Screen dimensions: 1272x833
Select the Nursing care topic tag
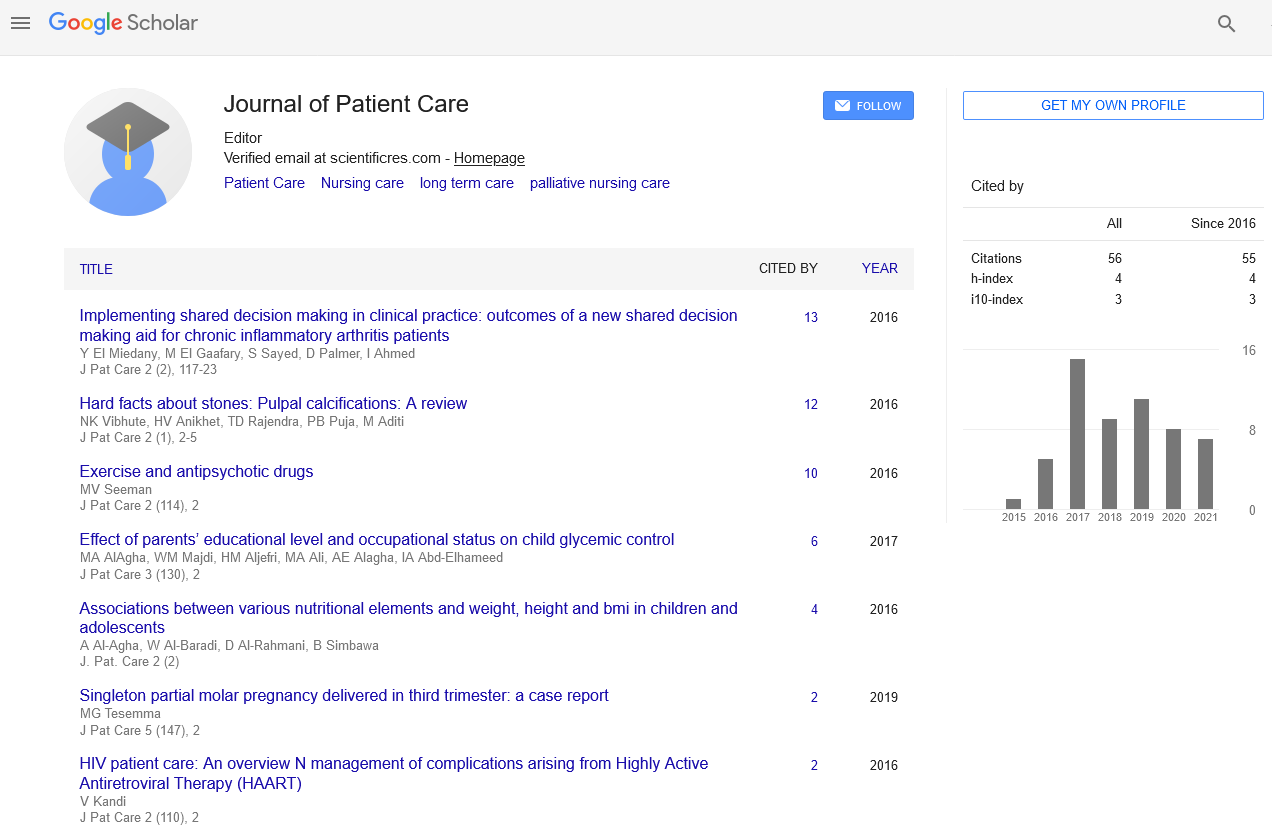(x=362, y=183)
